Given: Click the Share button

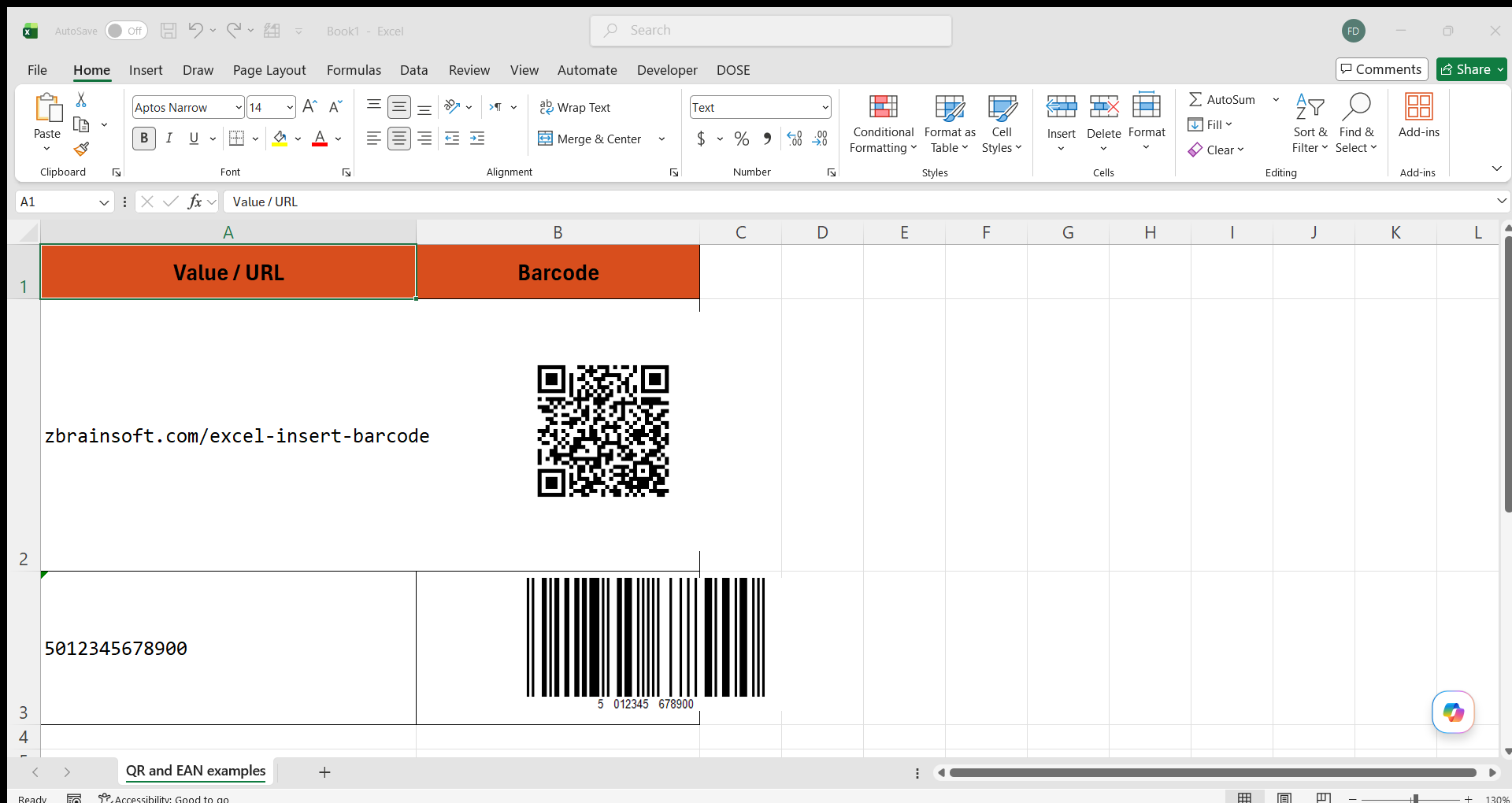Looking at the screenshot, I should (x=1465, y=69).
